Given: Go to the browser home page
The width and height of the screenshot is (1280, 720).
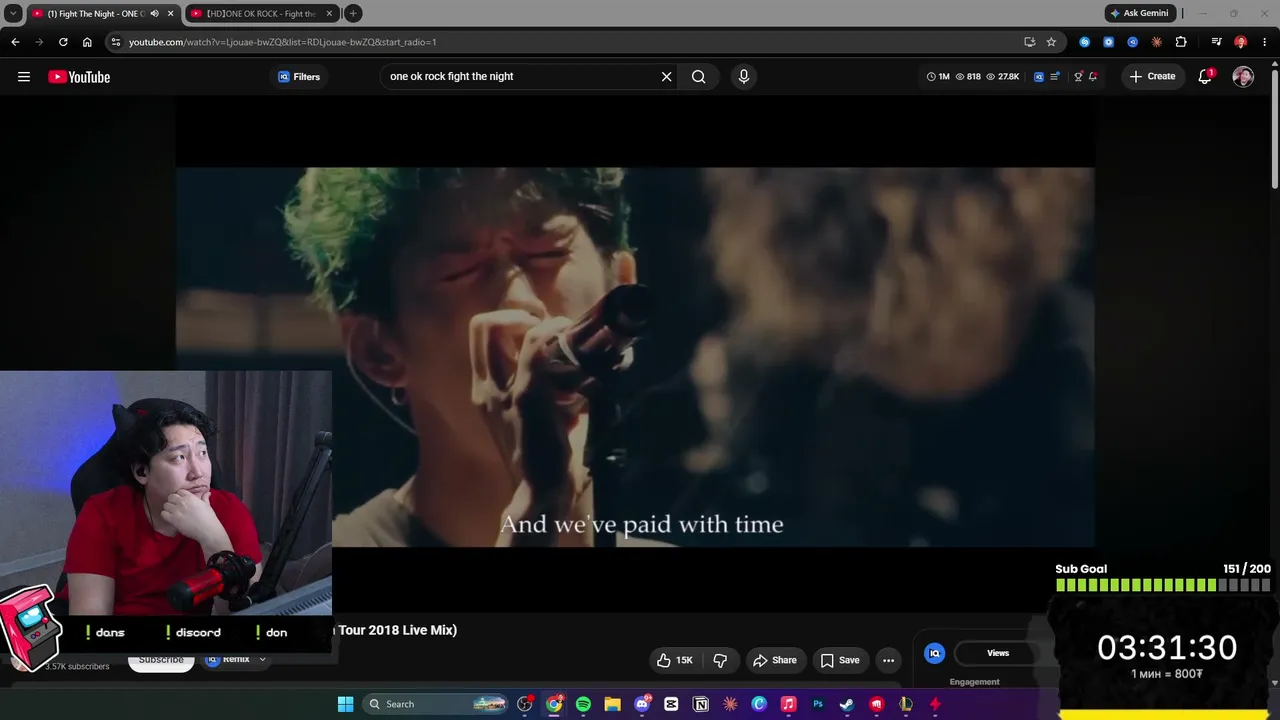Looking at the screenshot, I should point(87,42).
